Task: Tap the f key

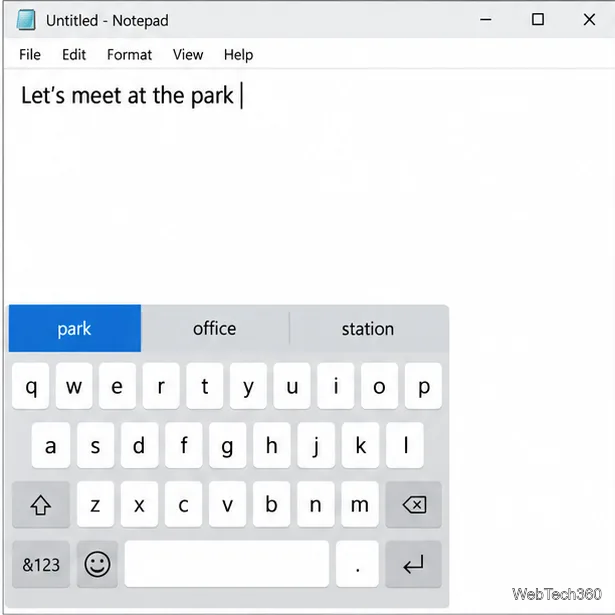Action: (184, 446)
